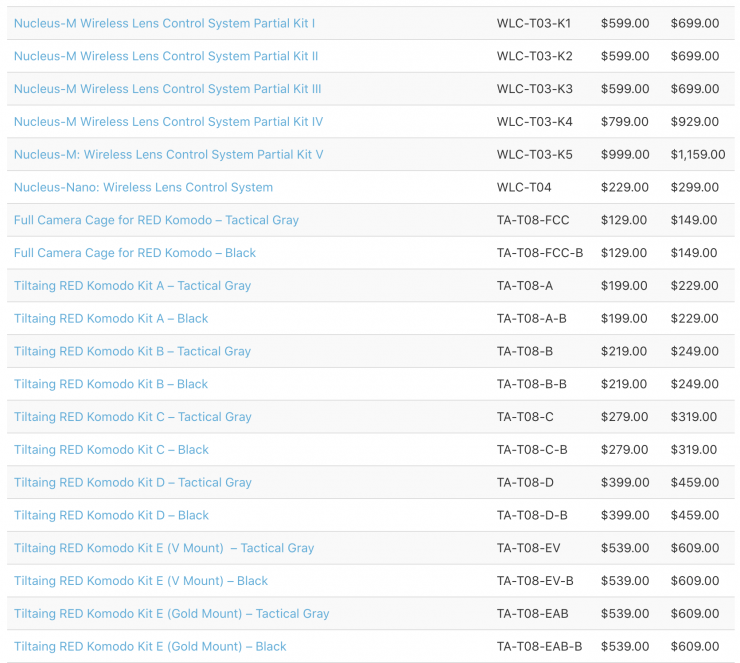Image resolution: width=740 pixels, height=663 pixels.
Task: Select Nucleus-M Partial Kit IV product link
Action: point(168,122)
